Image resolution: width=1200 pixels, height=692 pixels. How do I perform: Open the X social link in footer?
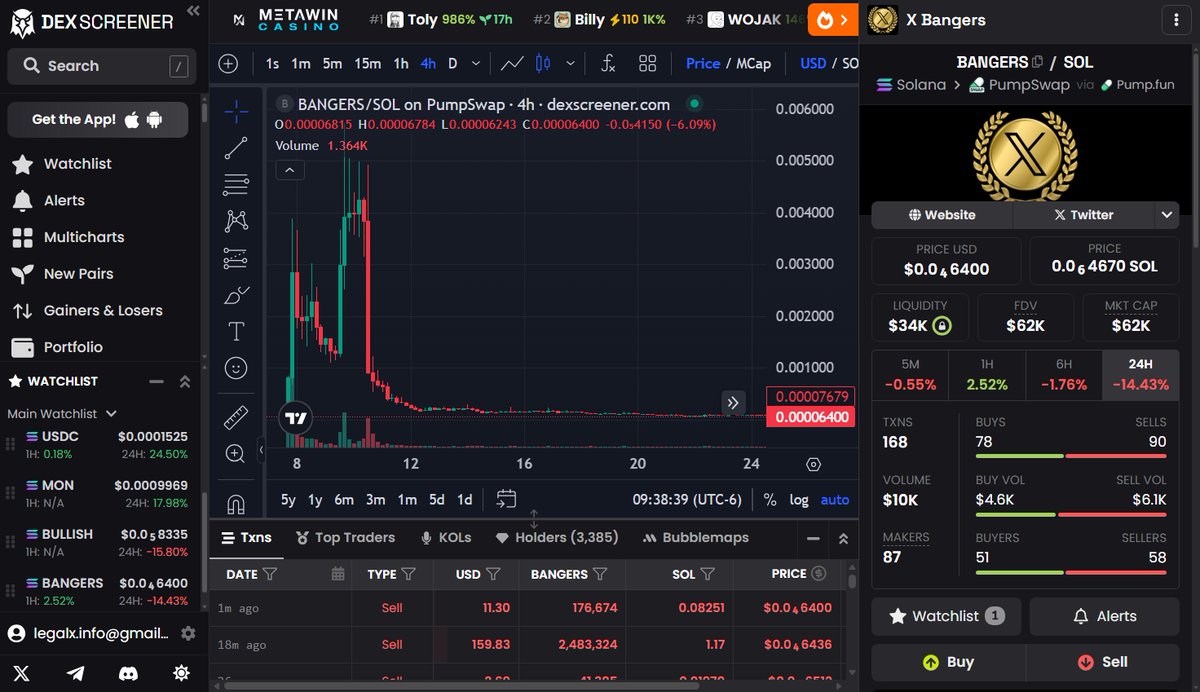tap(22, 673)
